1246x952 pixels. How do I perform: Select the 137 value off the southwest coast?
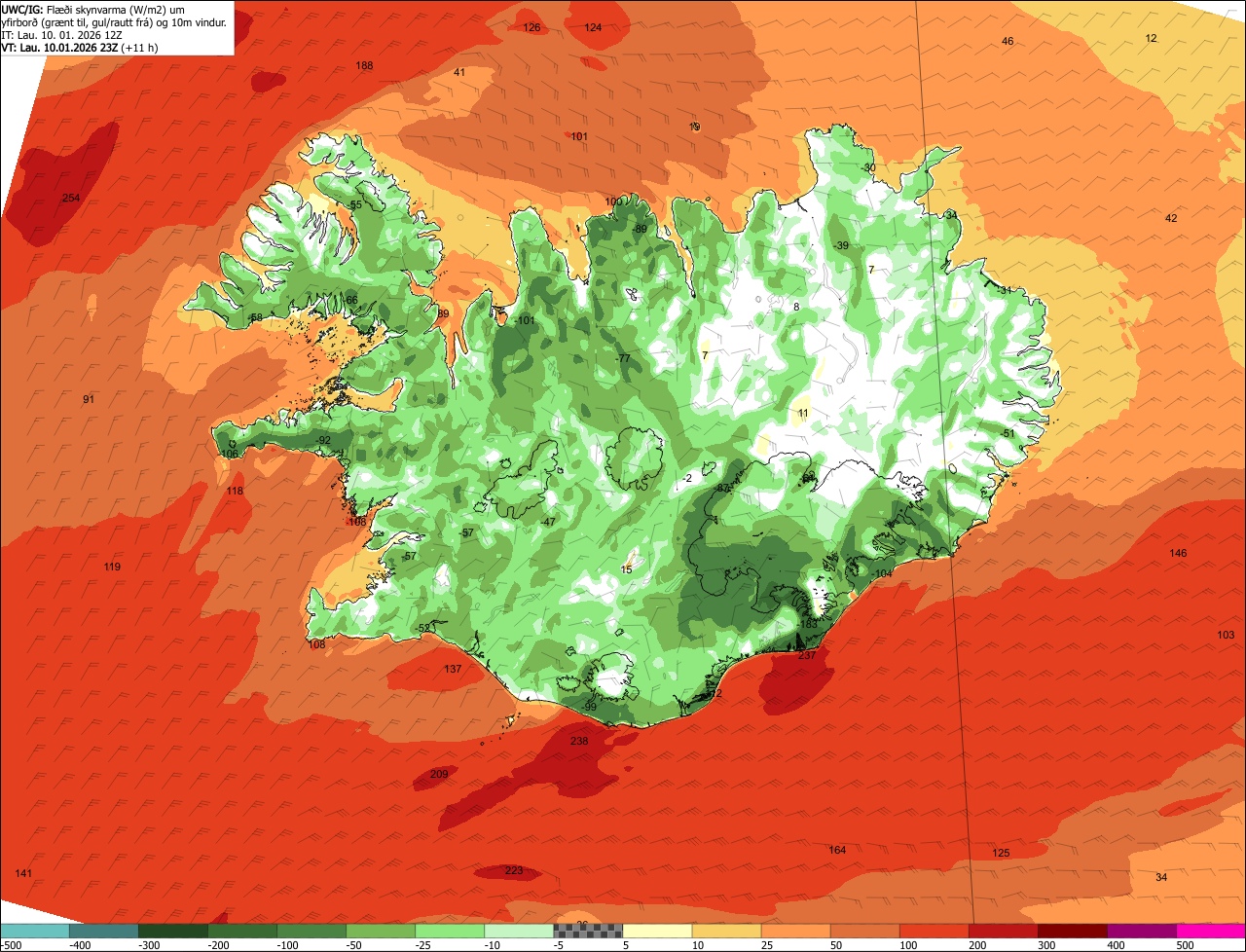(x=453, y=669)
